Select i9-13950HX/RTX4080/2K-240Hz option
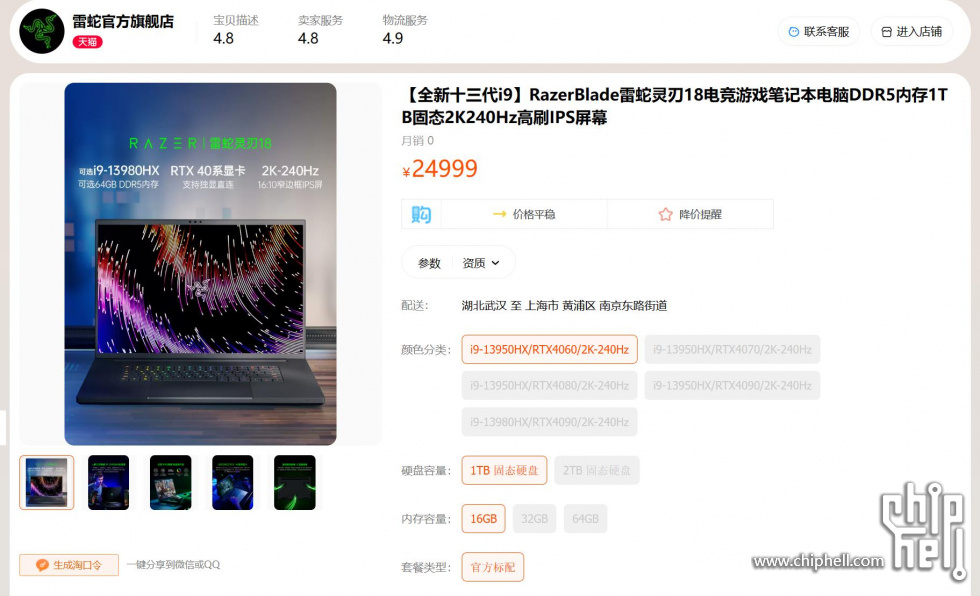980x596 pixels. 549,385
